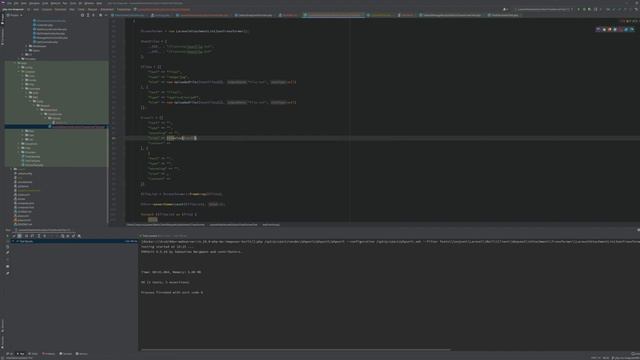Open the Services tool window tab

coord(82,354)
